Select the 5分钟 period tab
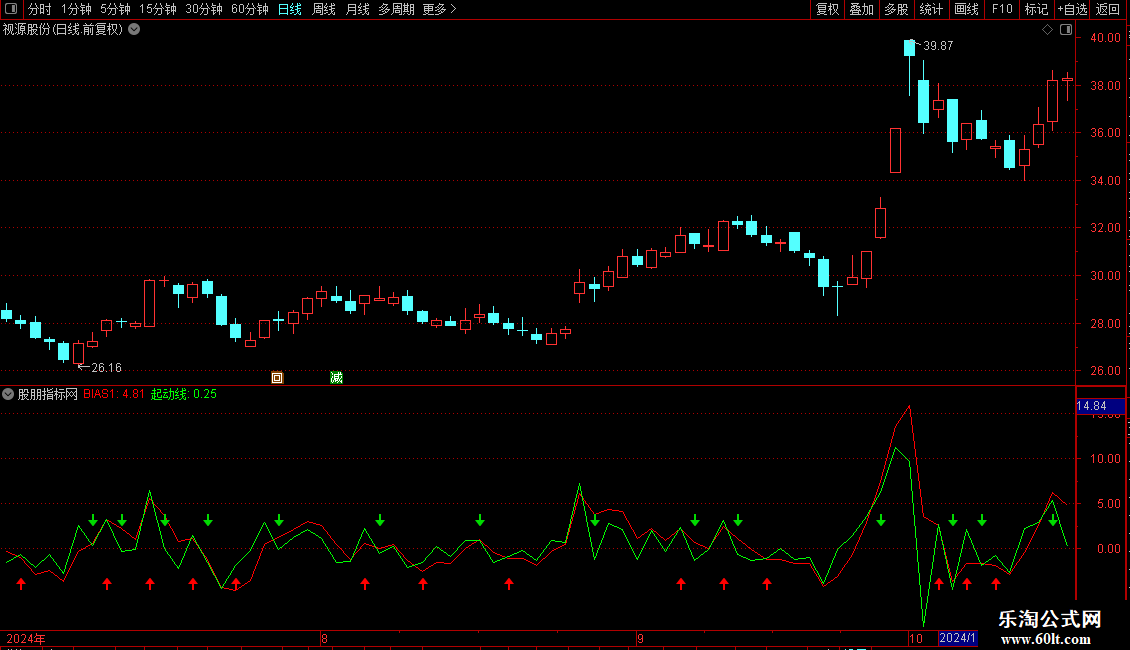 [115, 9]
